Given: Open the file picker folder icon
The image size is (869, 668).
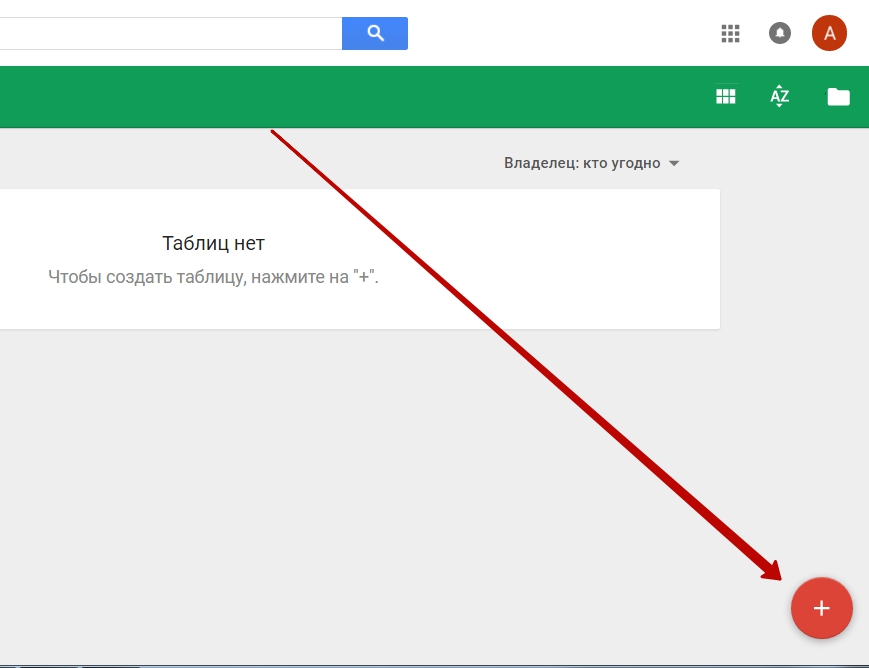Looking at the screenshot, I should (838, 97).
